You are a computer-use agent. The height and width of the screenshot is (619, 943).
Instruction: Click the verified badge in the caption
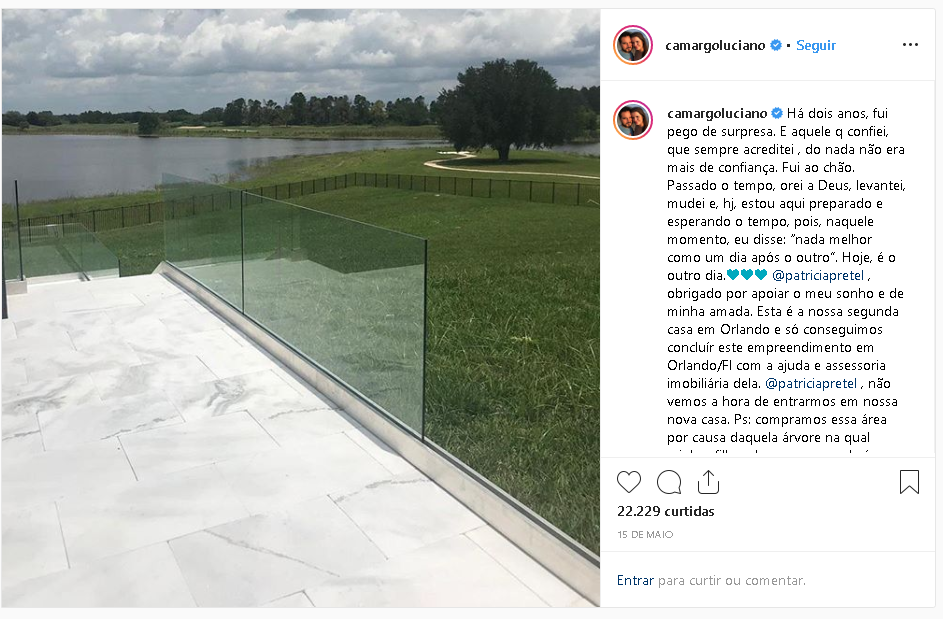777,113
